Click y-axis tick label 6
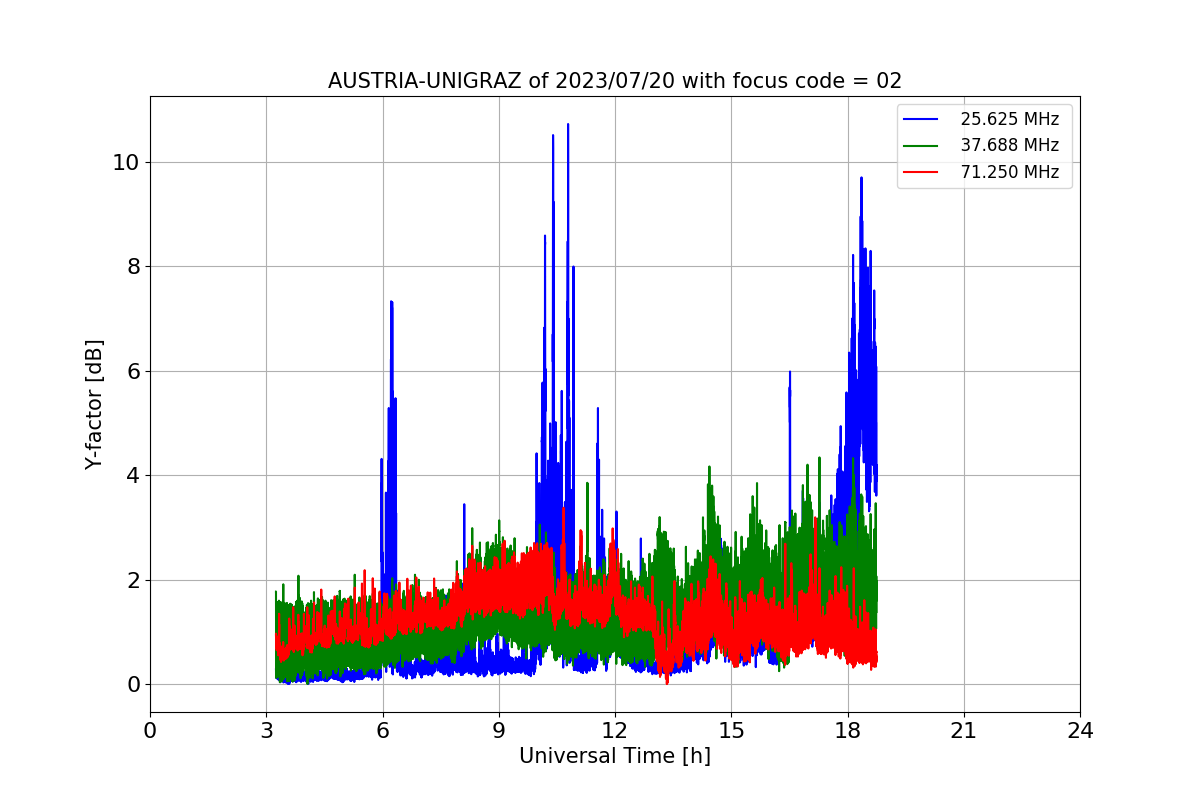This screenshot has height=800, width=1200. pyautogui.click(x=132, y=371)
